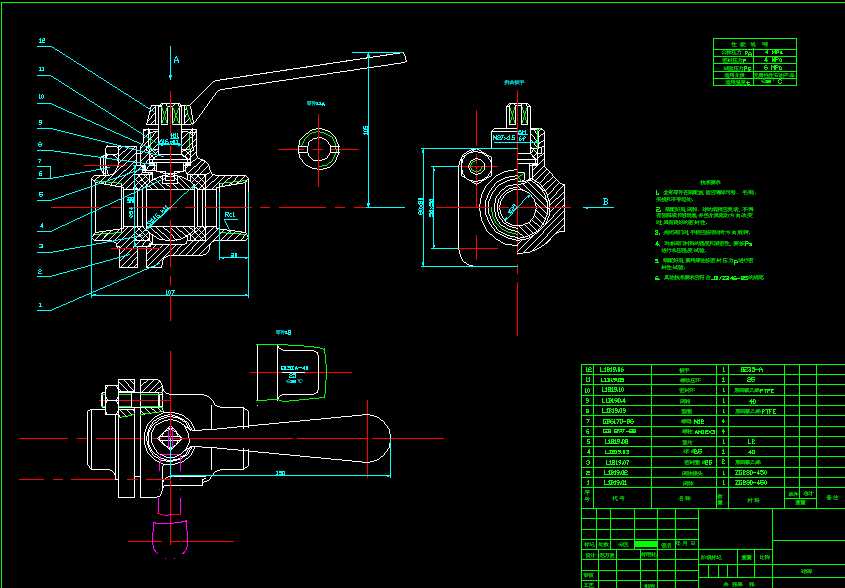Screen dimensions: 845x588
Task: Click the 4 MPa value in top row
Action: pyautogui.click(x=773, y=52)
